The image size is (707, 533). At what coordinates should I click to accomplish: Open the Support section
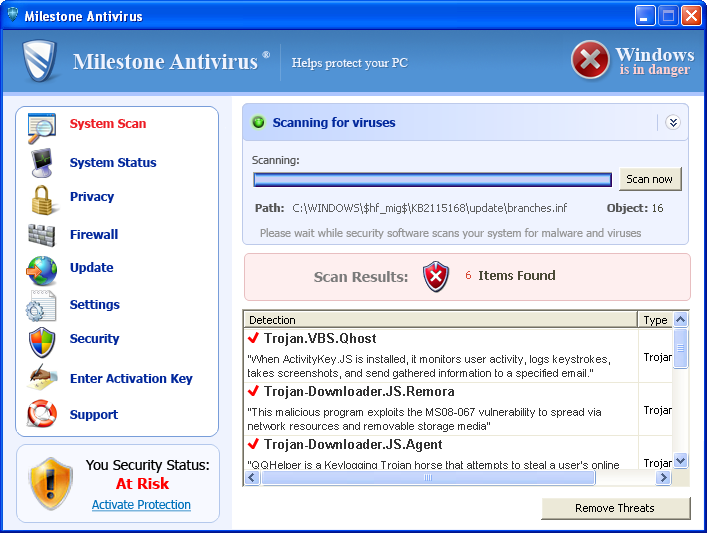[94, 414]
